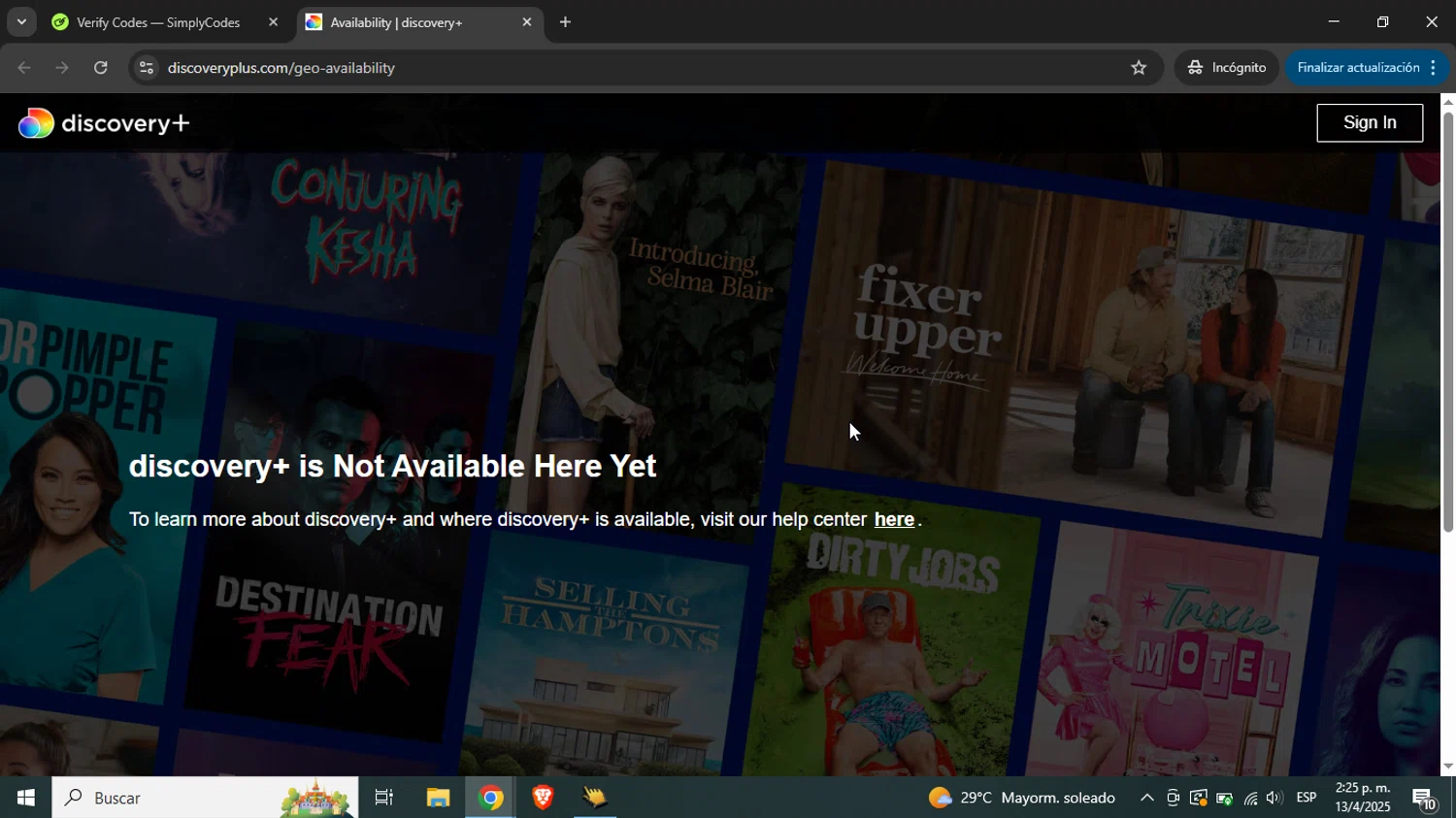Reload the page with refresh icon
1456x818 pixels.
[x=101, y=68]
